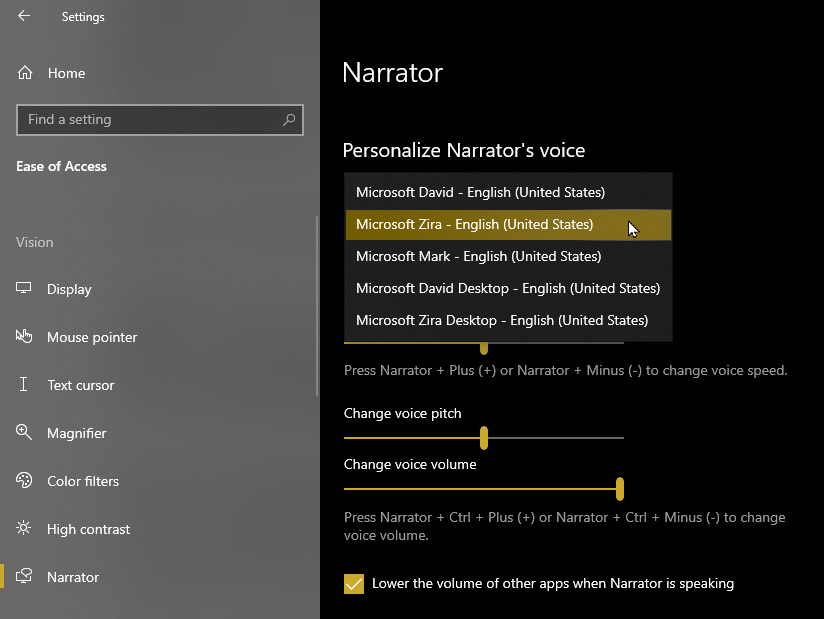Click the voice speed shortcut hint text
The height and width of the screenshot is (619, 824).
565,370
